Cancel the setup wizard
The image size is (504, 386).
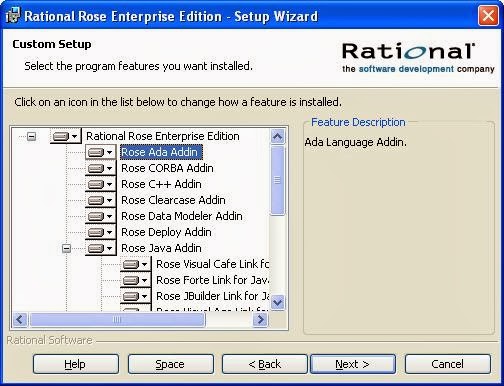point(448,364)
